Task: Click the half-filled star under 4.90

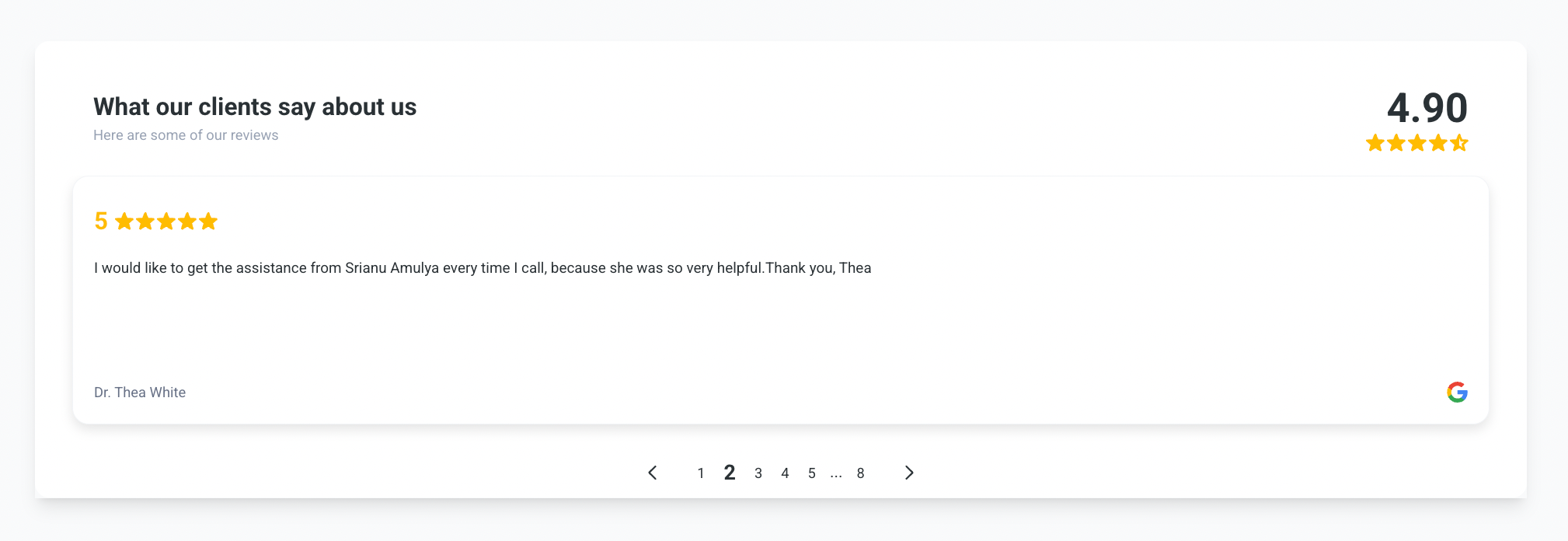Action: [1459, 143]
